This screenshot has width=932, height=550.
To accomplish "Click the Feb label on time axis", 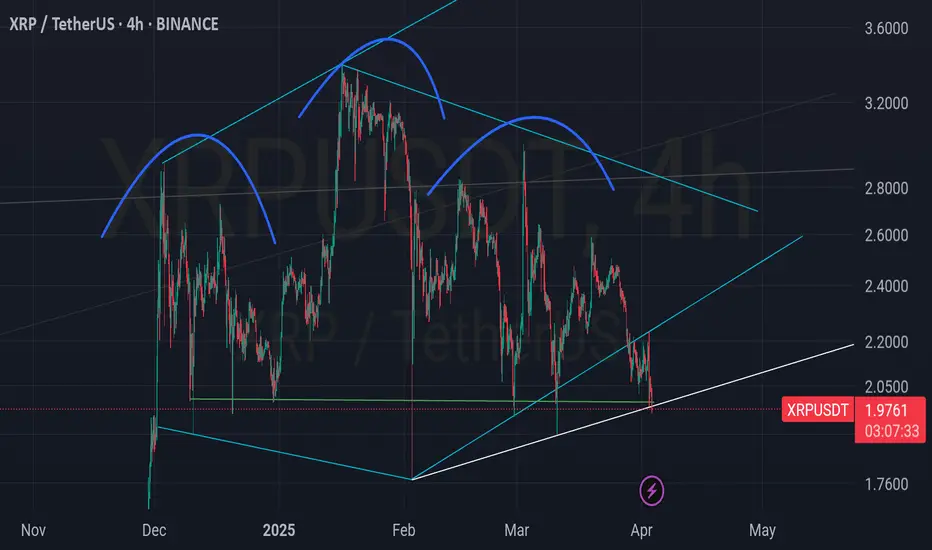I will 404,530.
